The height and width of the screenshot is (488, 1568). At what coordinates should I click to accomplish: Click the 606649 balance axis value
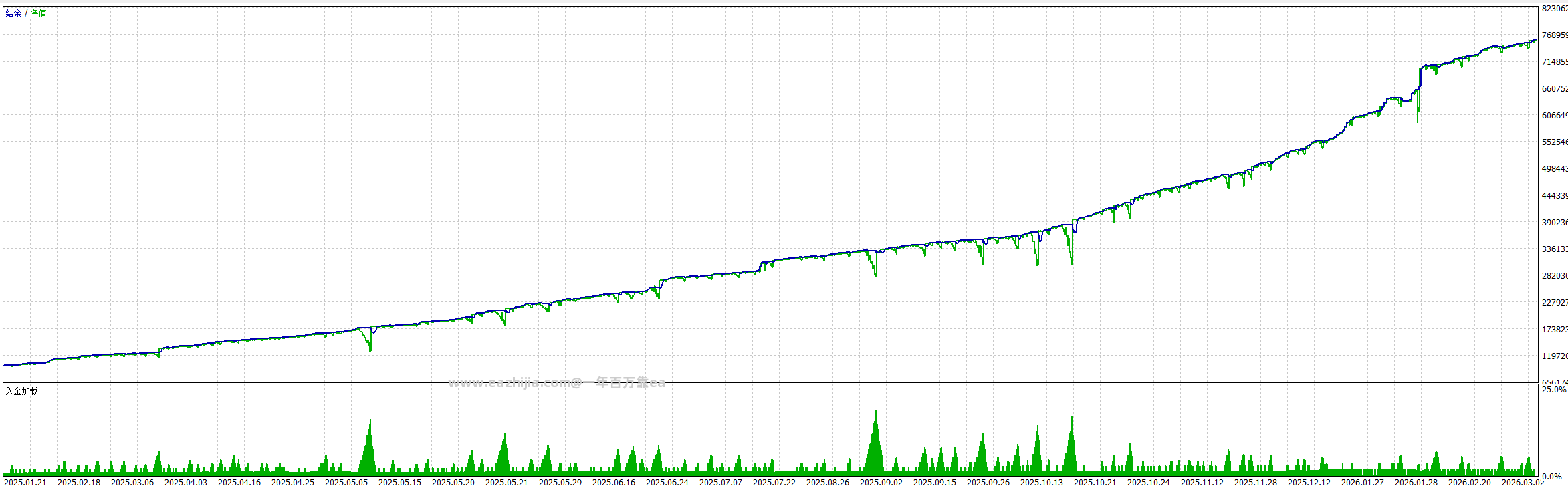1555,116
